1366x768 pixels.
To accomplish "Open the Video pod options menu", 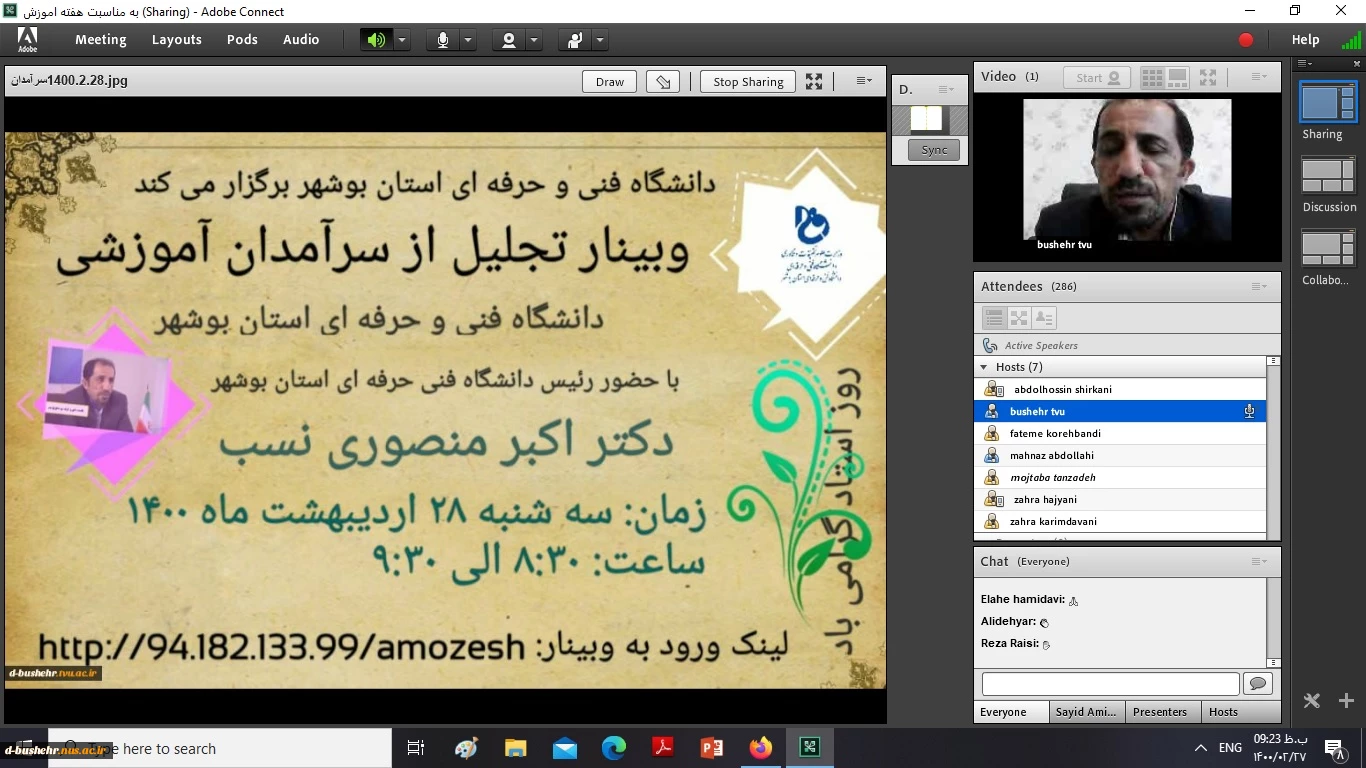I will click(1259, 77).
